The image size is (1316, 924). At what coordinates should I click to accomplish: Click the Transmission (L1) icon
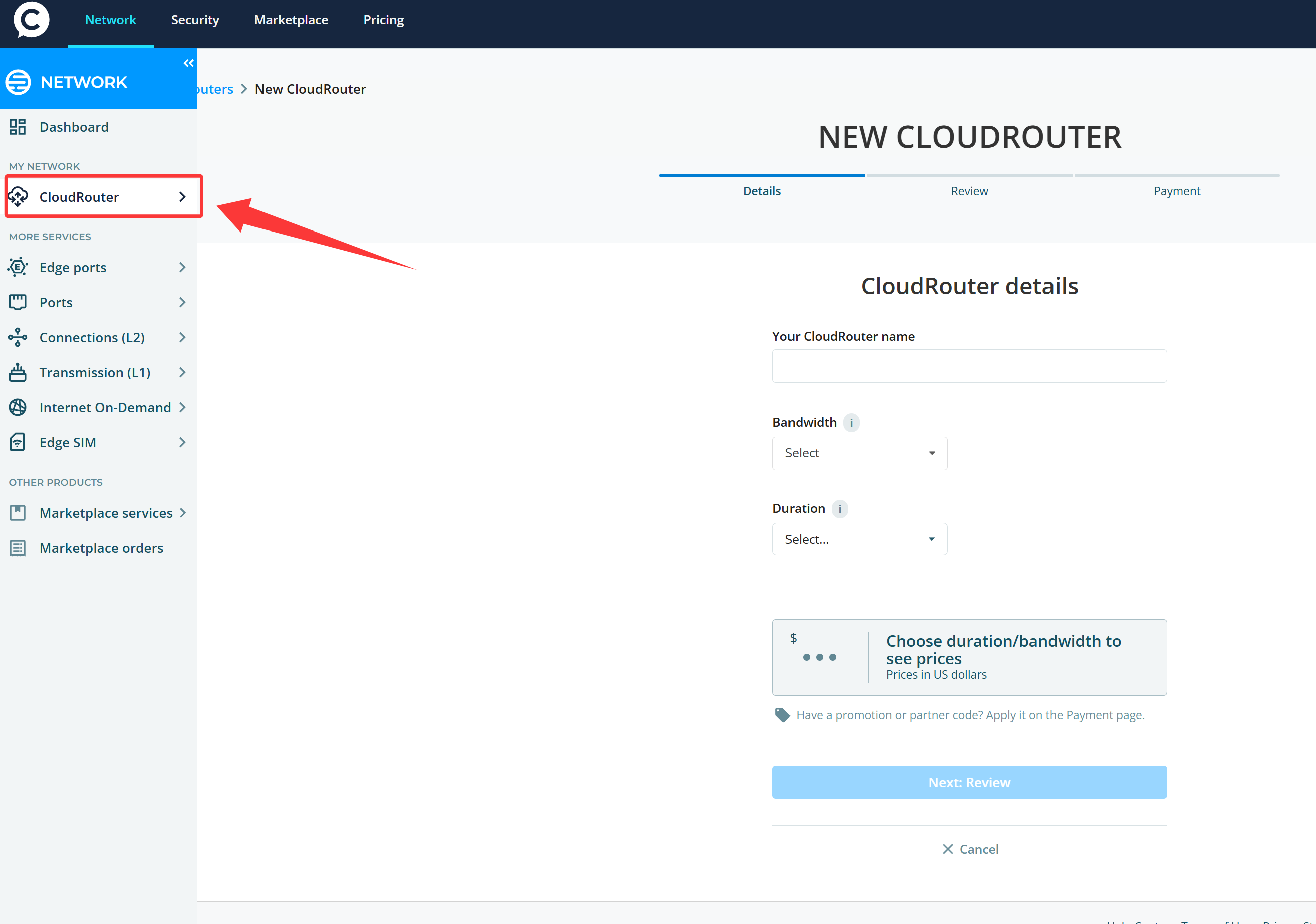[18, 373]
